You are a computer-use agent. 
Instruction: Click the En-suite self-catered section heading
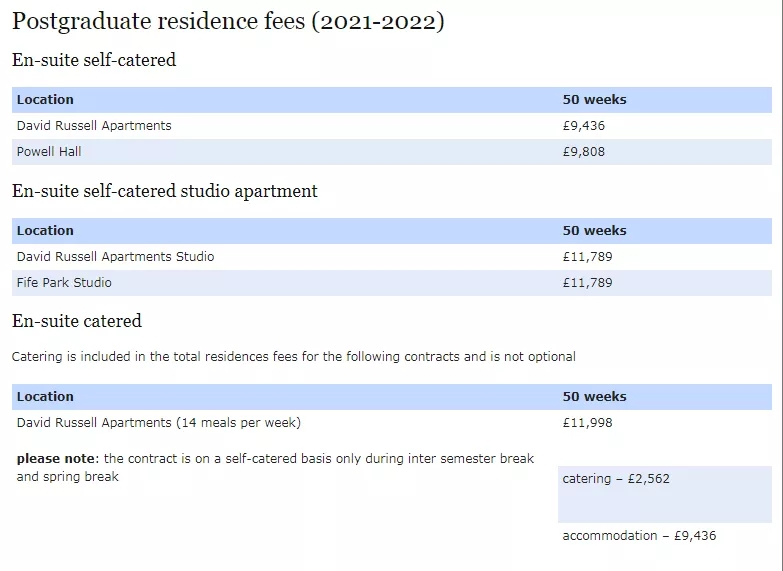click(94, 60)
